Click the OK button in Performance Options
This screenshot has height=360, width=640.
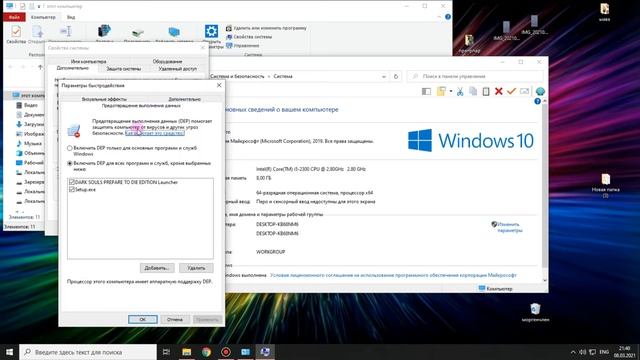[142, 319]
